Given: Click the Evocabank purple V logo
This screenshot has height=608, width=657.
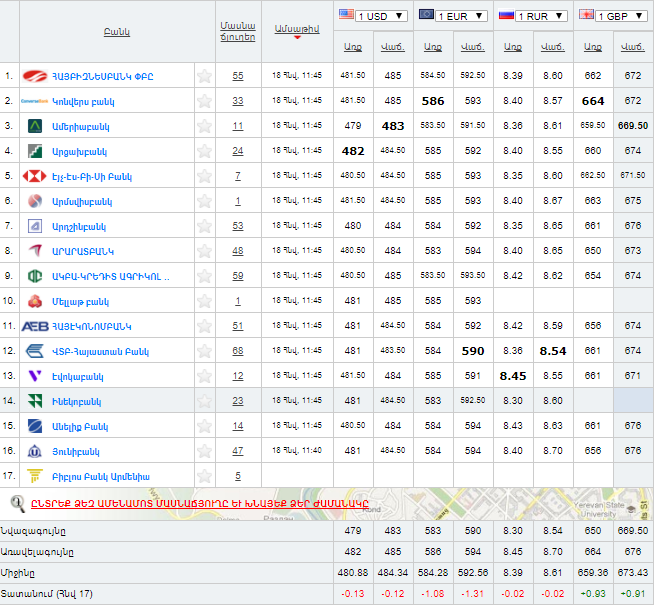Looking at the screenshot, I should (x=35, y=376).
